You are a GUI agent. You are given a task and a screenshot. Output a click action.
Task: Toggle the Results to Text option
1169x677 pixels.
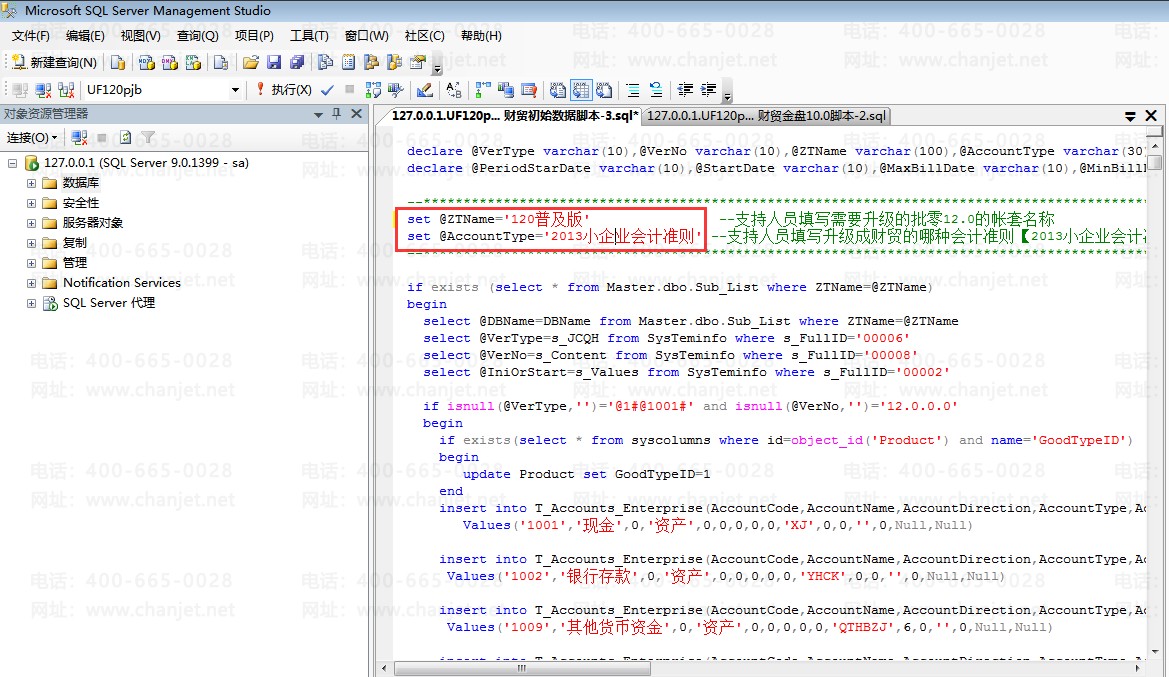(x=558, y=89)
